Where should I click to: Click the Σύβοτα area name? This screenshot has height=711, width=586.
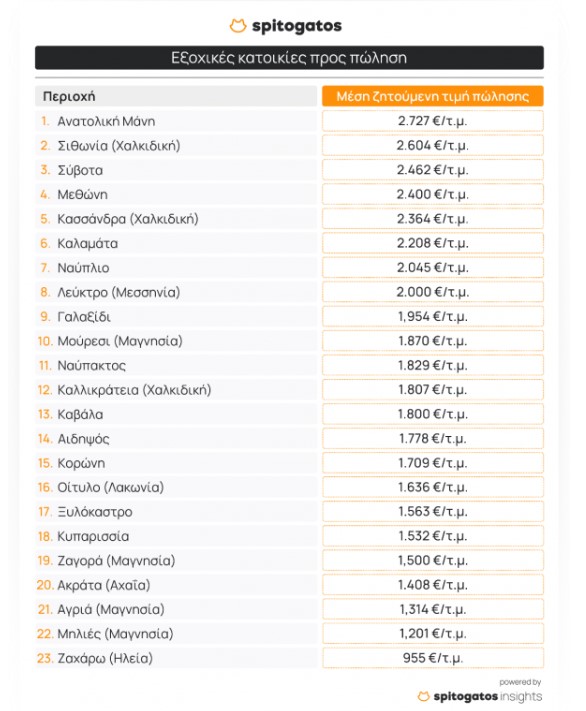pos(80,170)
